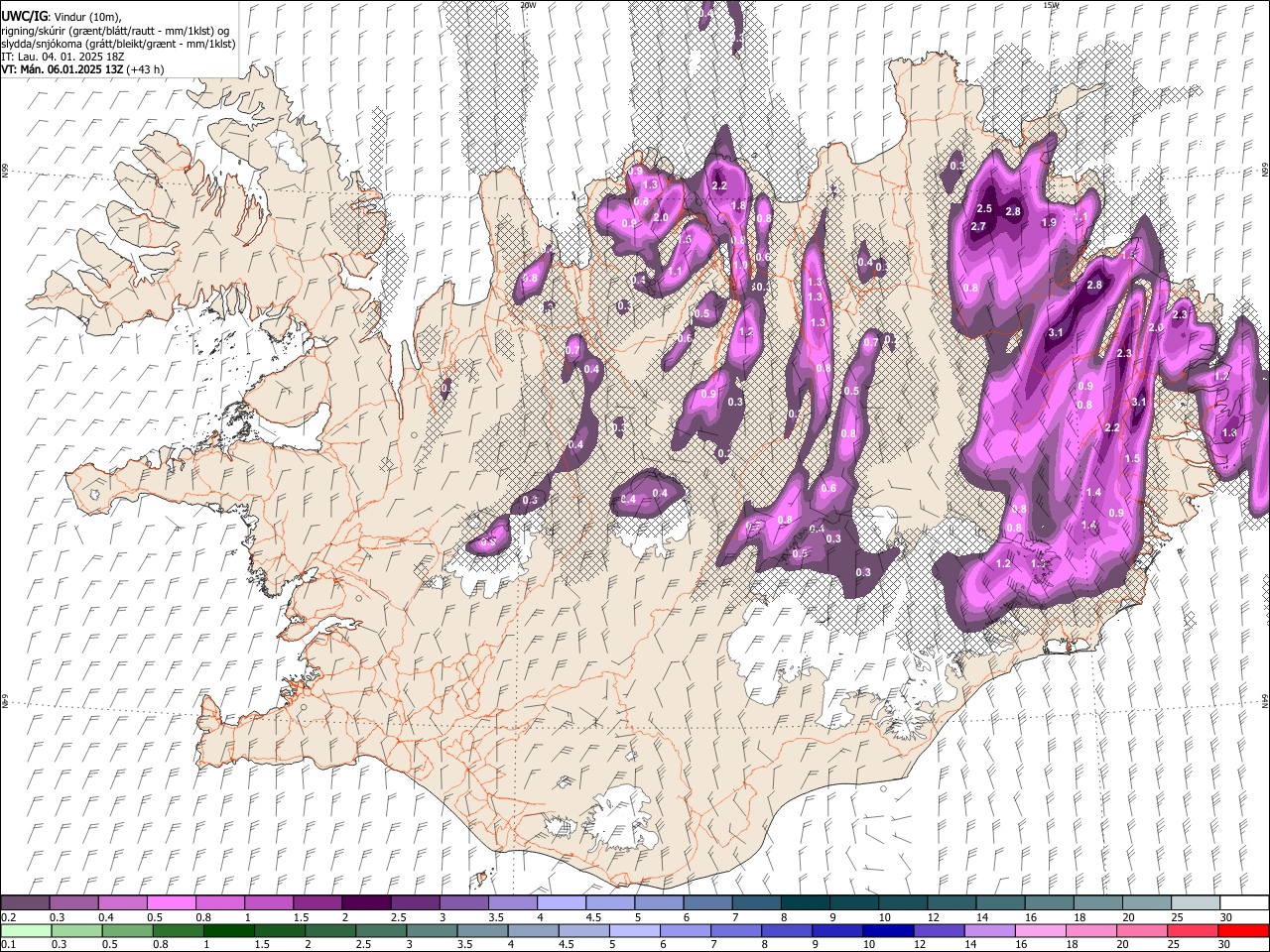Click the UWC/IG title text
The height and width of the screenshot is (952, 1270).
pos(24,16)
